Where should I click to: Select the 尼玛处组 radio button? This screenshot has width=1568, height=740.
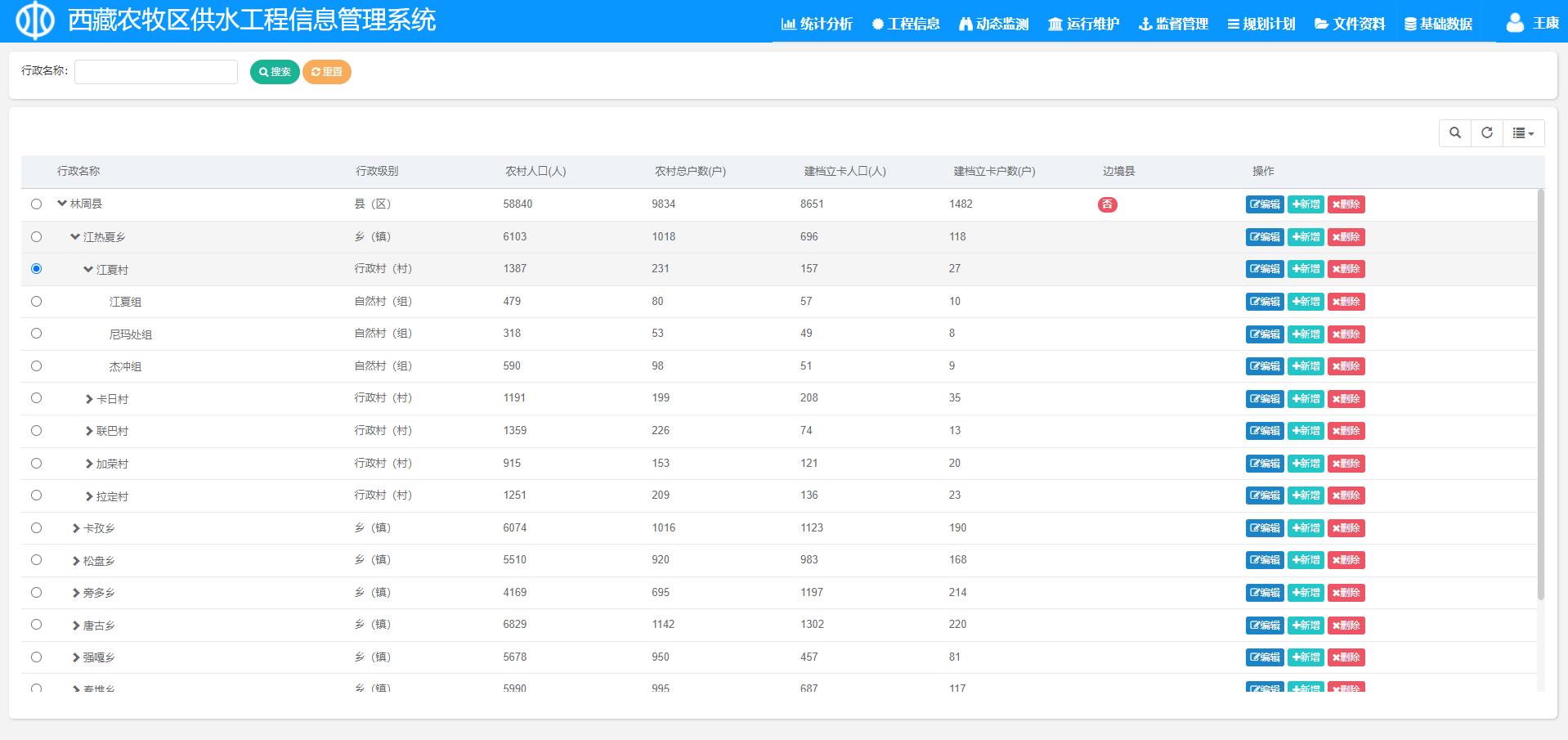(36, 334)
